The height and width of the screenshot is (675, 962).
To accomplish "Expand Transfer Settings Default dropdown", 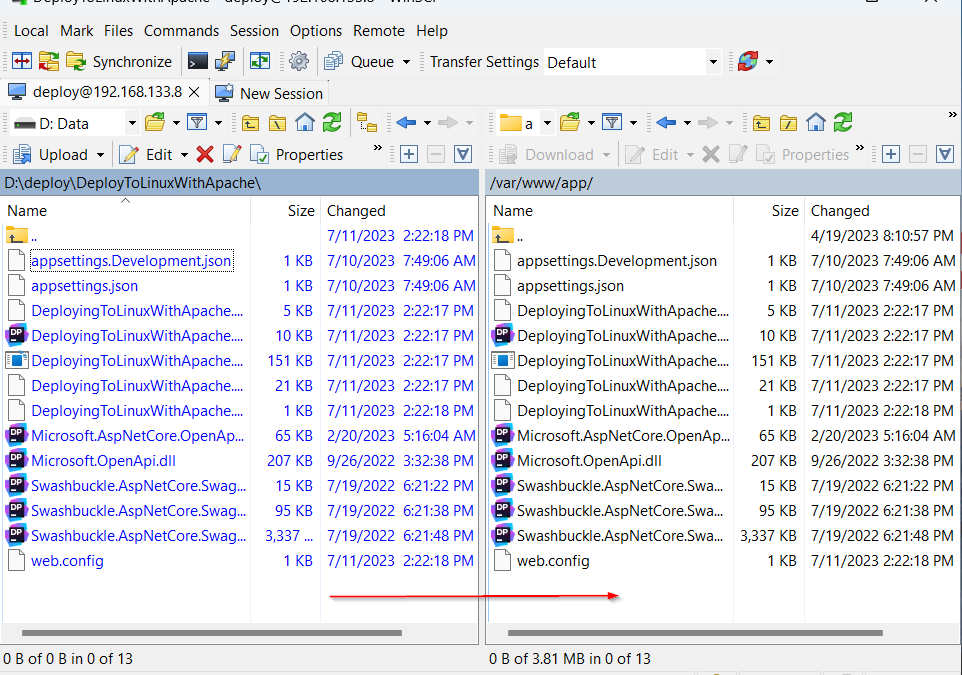I will point(713,62).
